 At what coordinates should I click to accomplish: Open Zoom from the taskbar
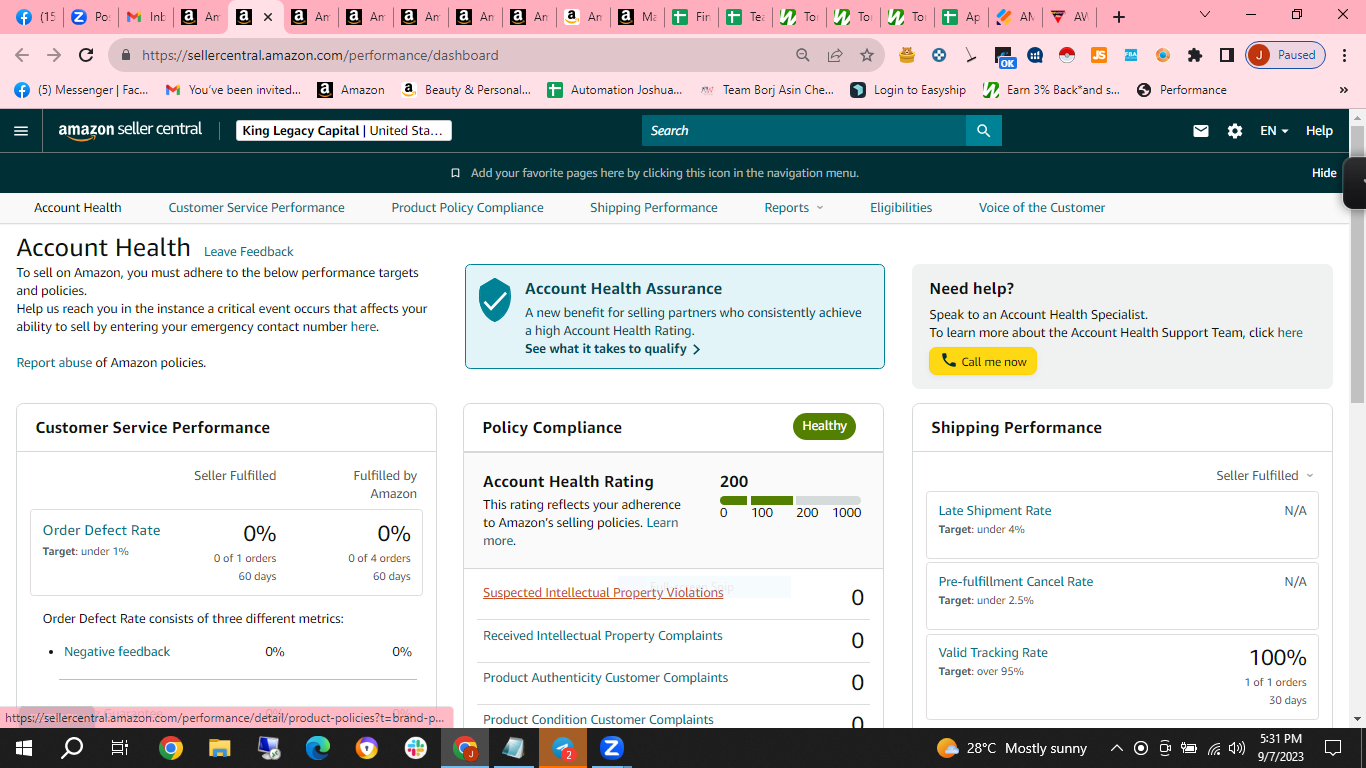point(612,748)
